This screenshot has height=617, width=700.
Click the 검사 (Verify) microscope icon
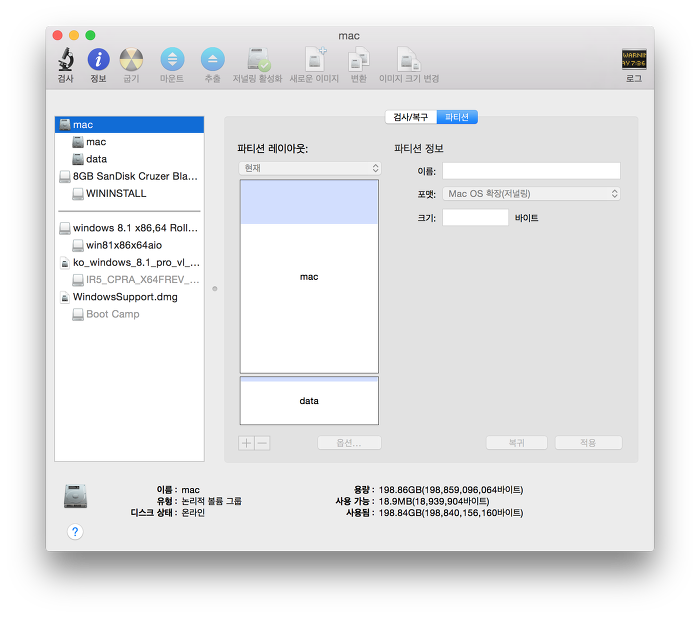click(x=66, y=59)
